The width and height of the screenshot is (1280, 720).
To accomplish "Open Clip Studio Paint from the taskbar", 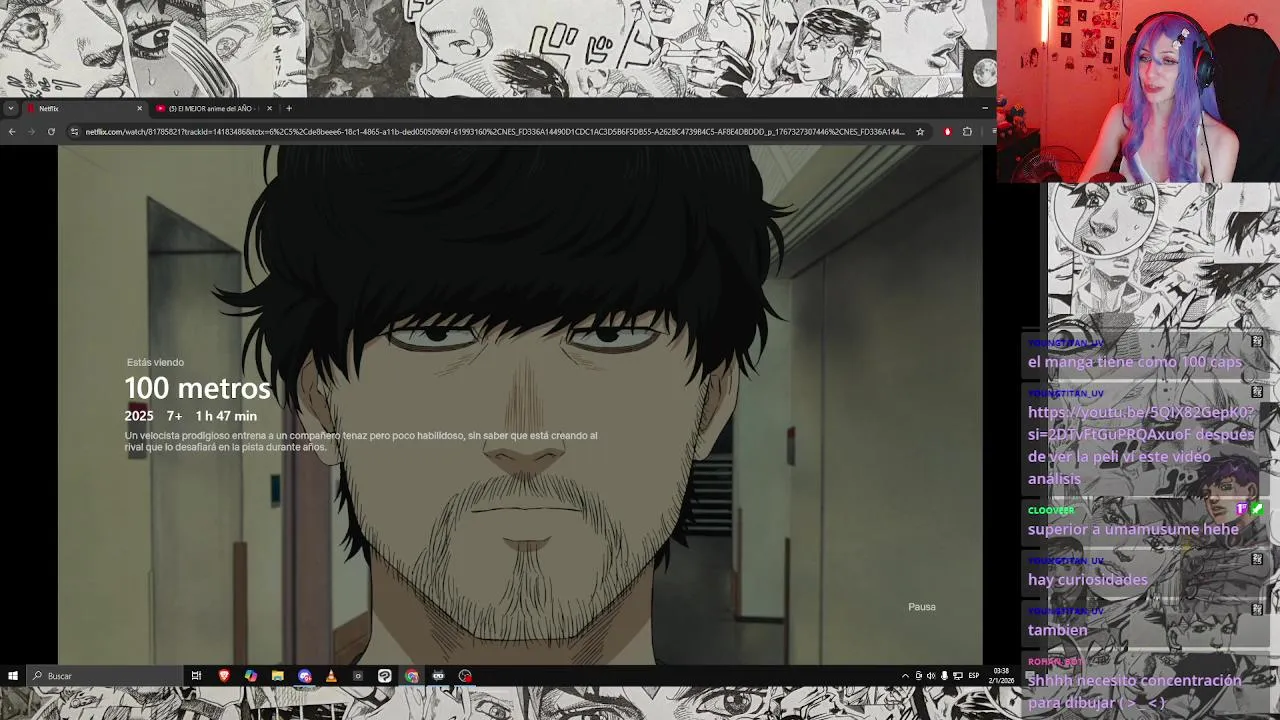I will tap(385, 676).
